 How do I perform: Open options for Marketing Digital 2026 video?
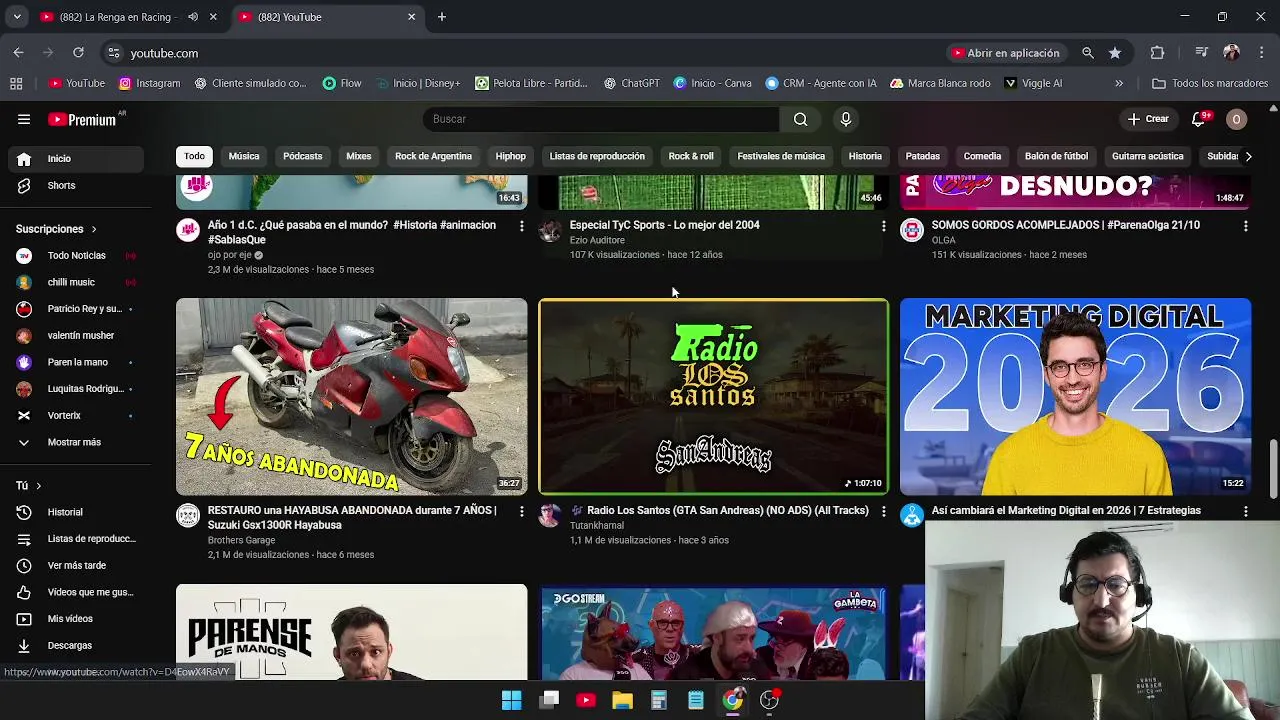pyautogui.click(x=1245, y=511)
